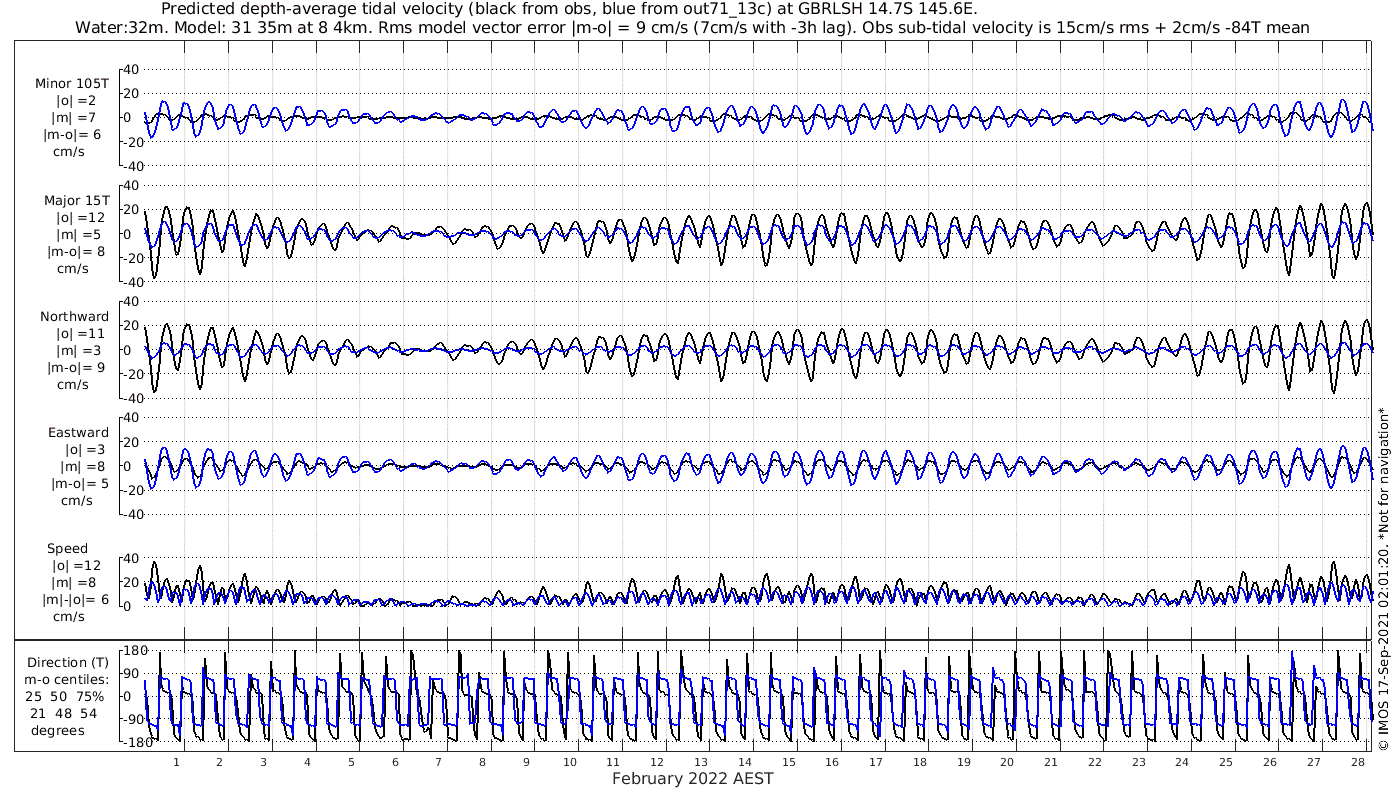Click day '5' on the date axis
The height and width of the screenshot is (800, 1400).
pos(351,762)
